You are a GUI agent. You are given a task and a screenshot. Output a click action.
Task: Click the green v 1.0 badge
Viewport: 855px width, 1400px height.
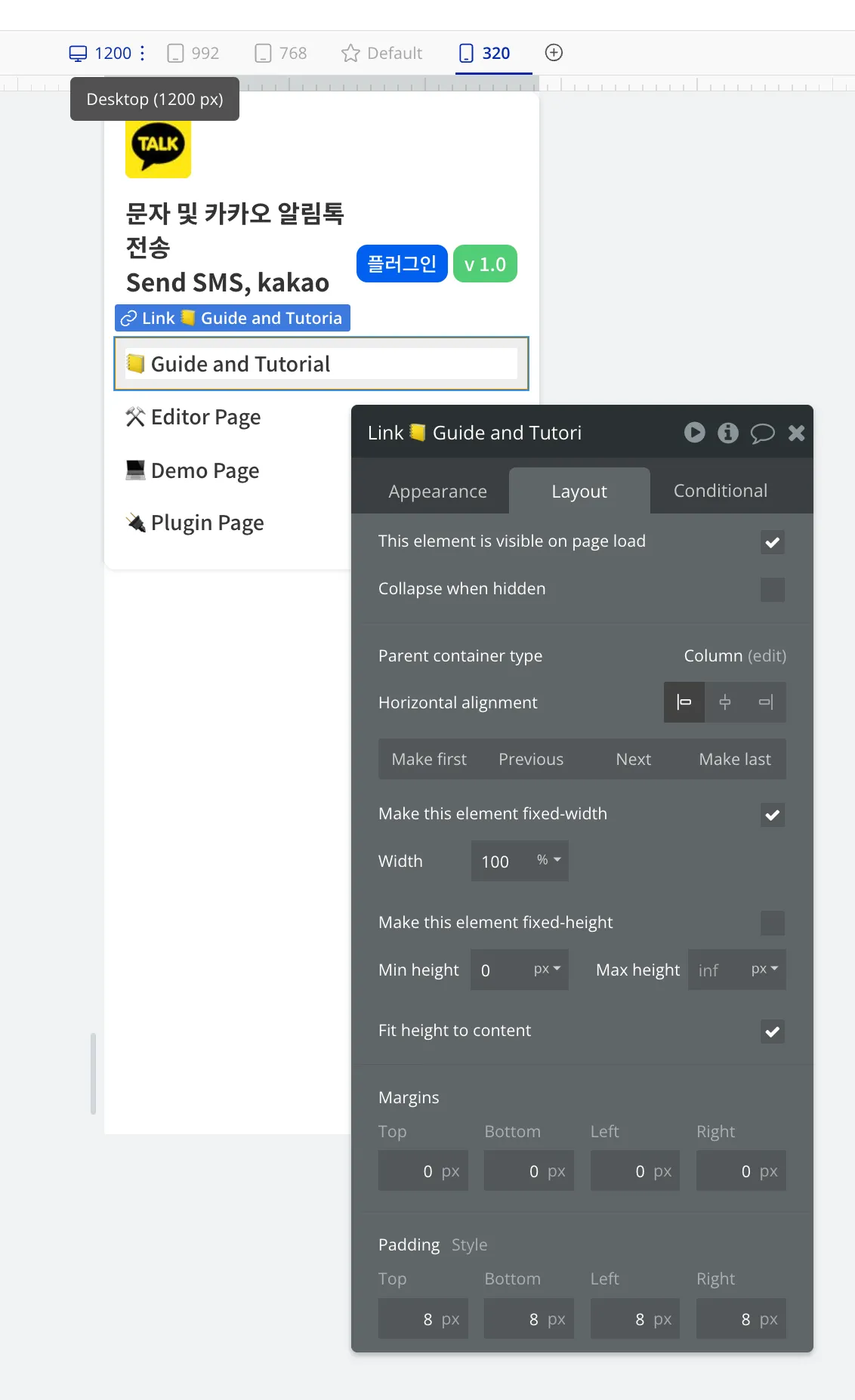click(485, 264)
